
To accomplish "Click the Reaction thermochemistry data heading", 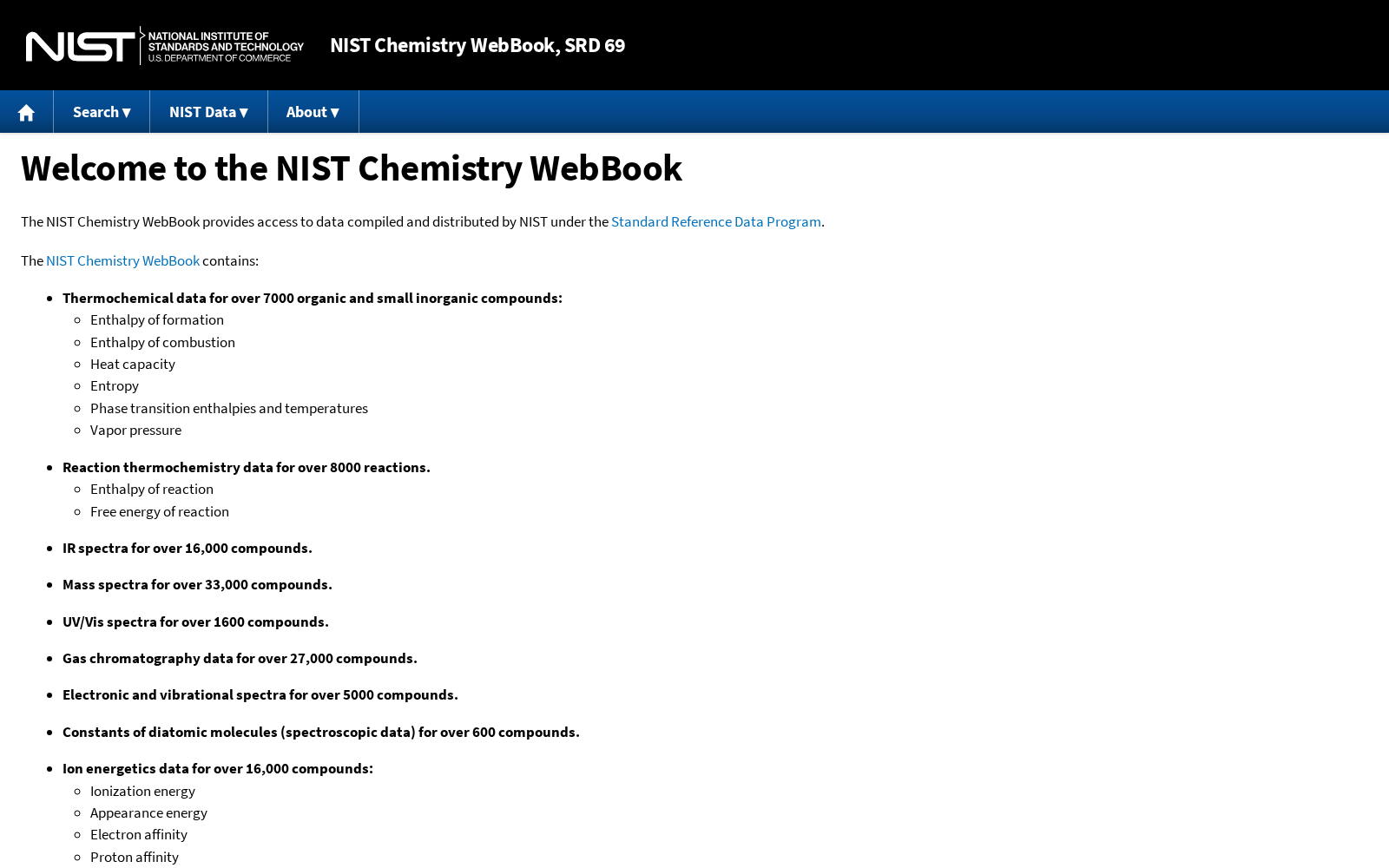I will [x=247, y=467].
